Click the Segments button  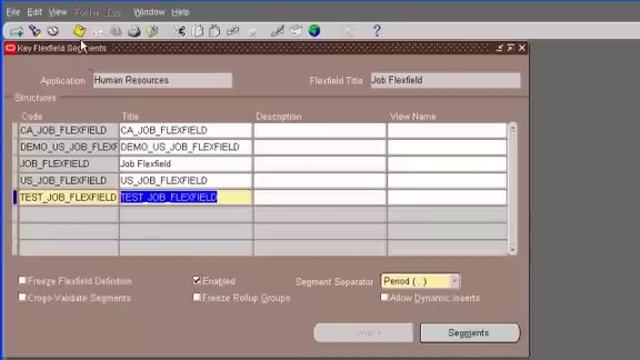click(x=470, y=333)
